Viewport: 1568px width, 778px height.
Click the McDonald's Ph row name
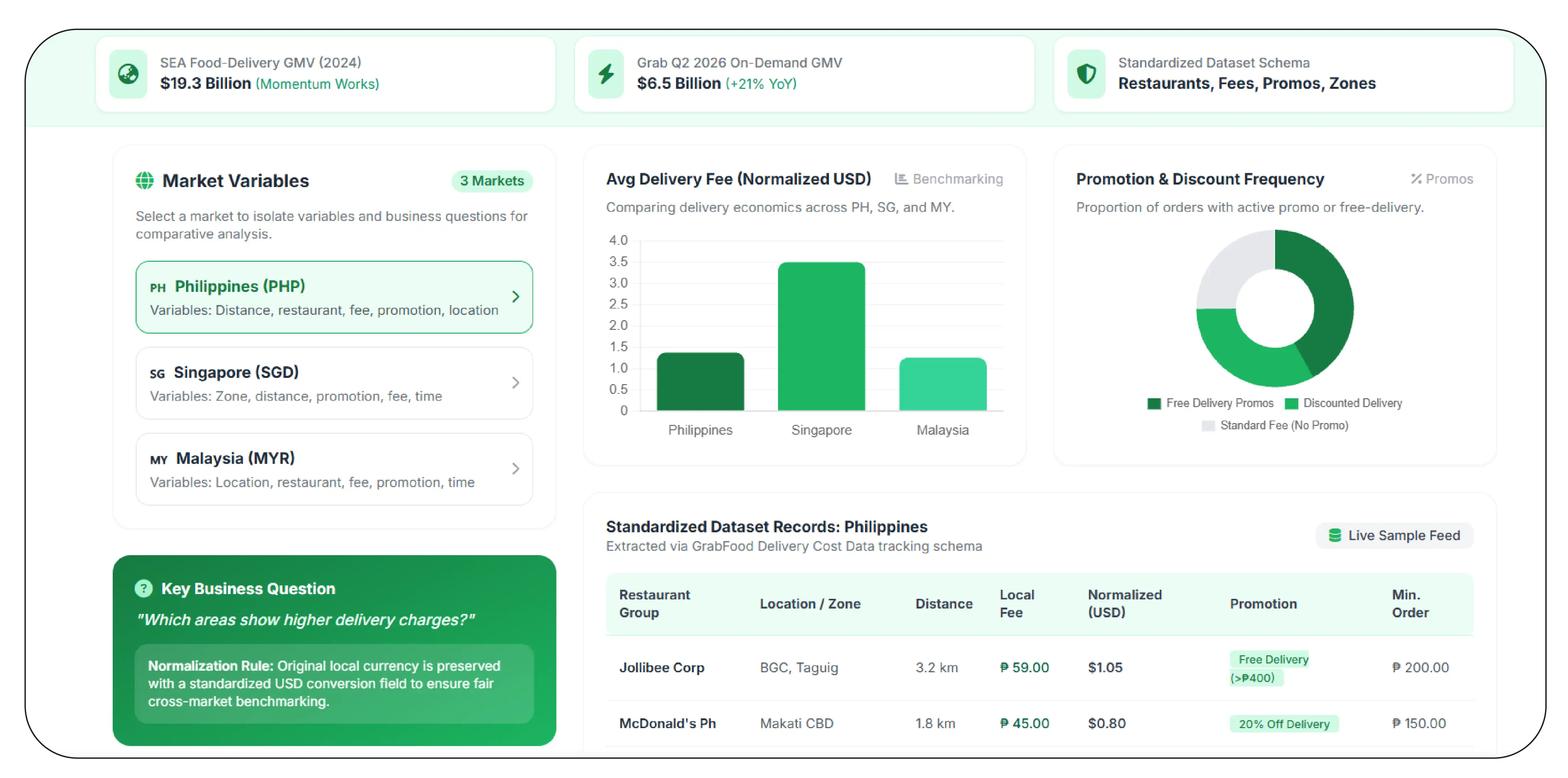[x=667, y=723]
